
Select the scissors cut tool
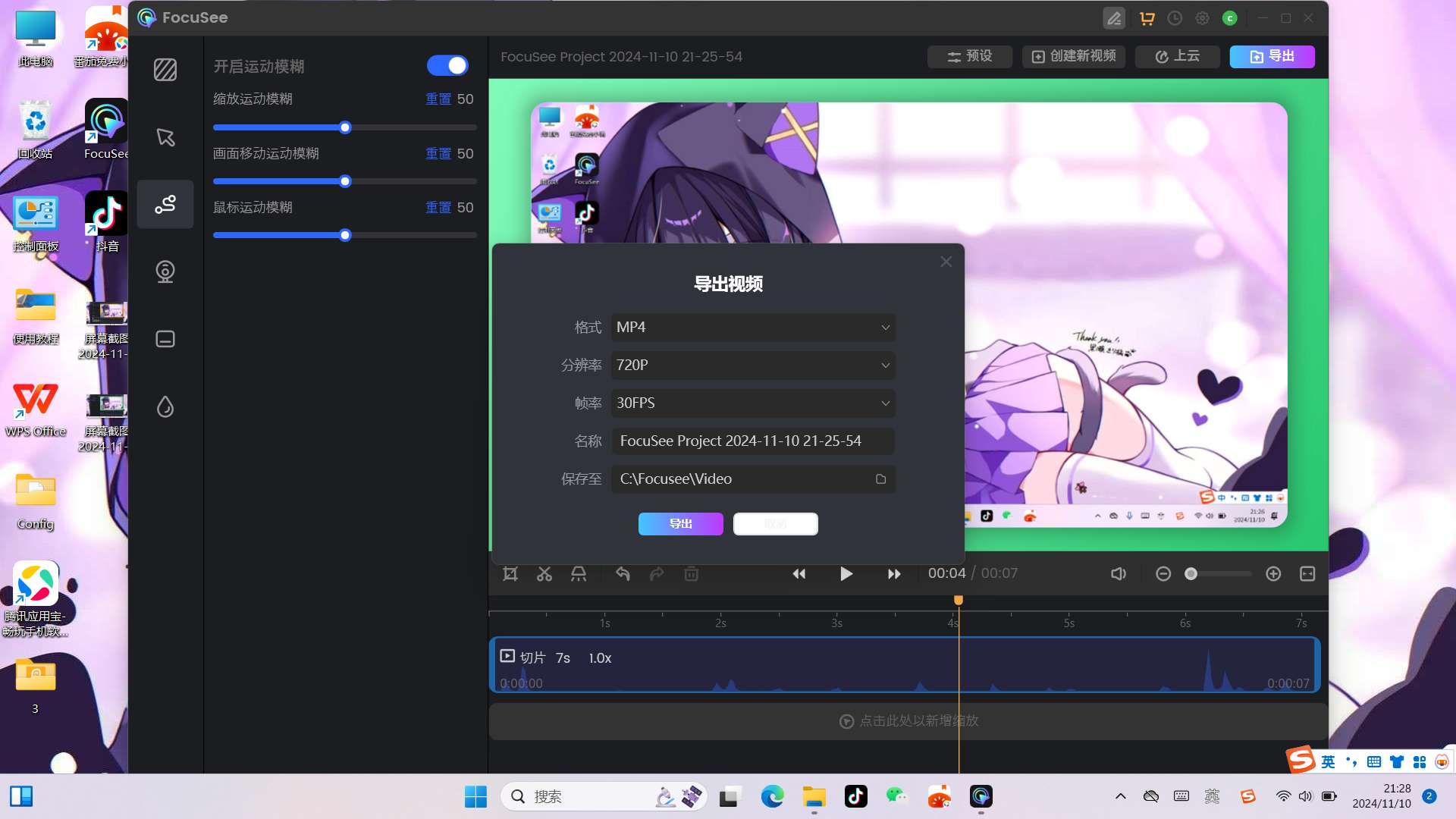coord(544,574)
